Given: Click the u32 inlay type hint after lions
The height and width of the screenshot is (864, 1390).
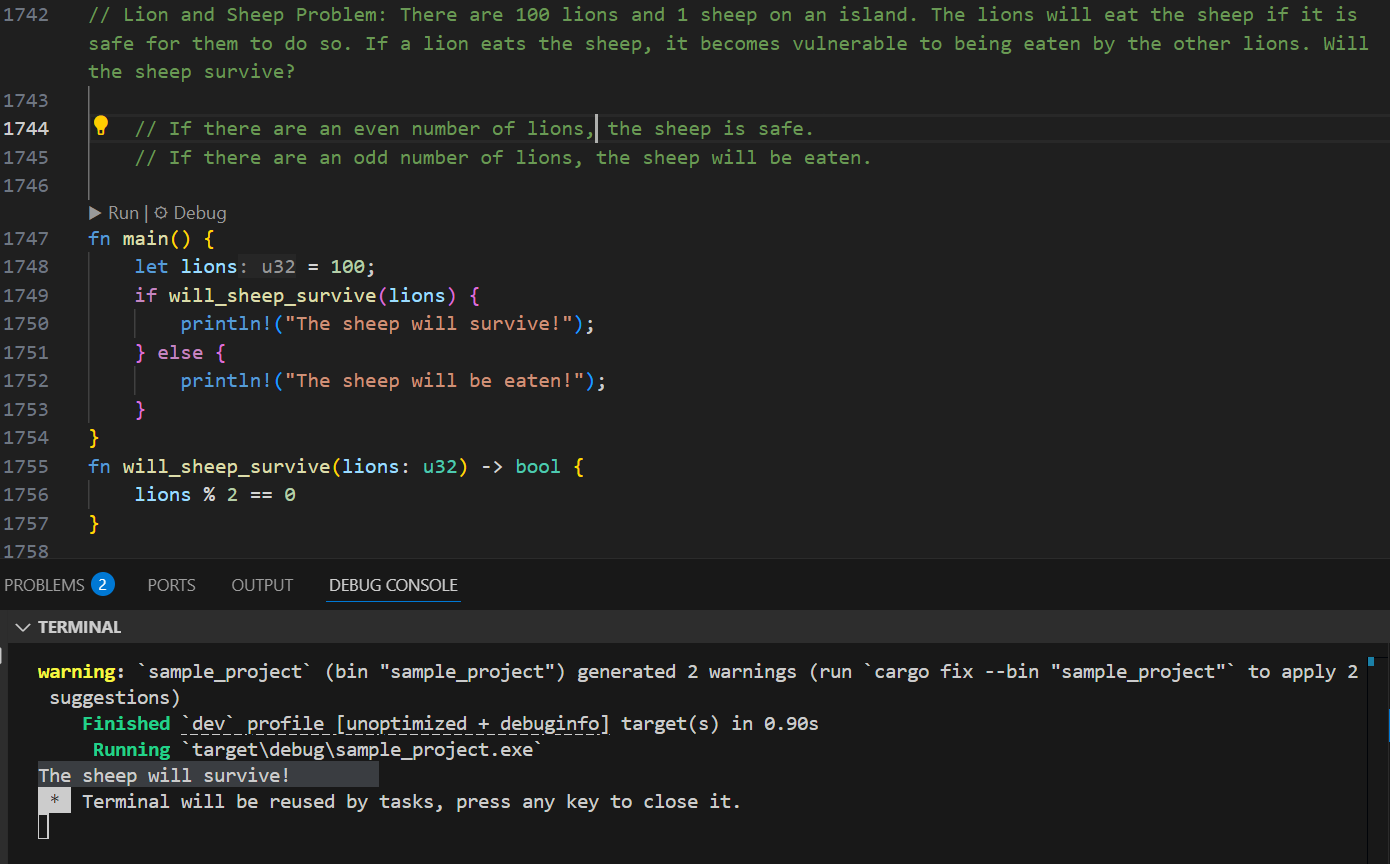Looking at the screenshot, I should 278,267.
